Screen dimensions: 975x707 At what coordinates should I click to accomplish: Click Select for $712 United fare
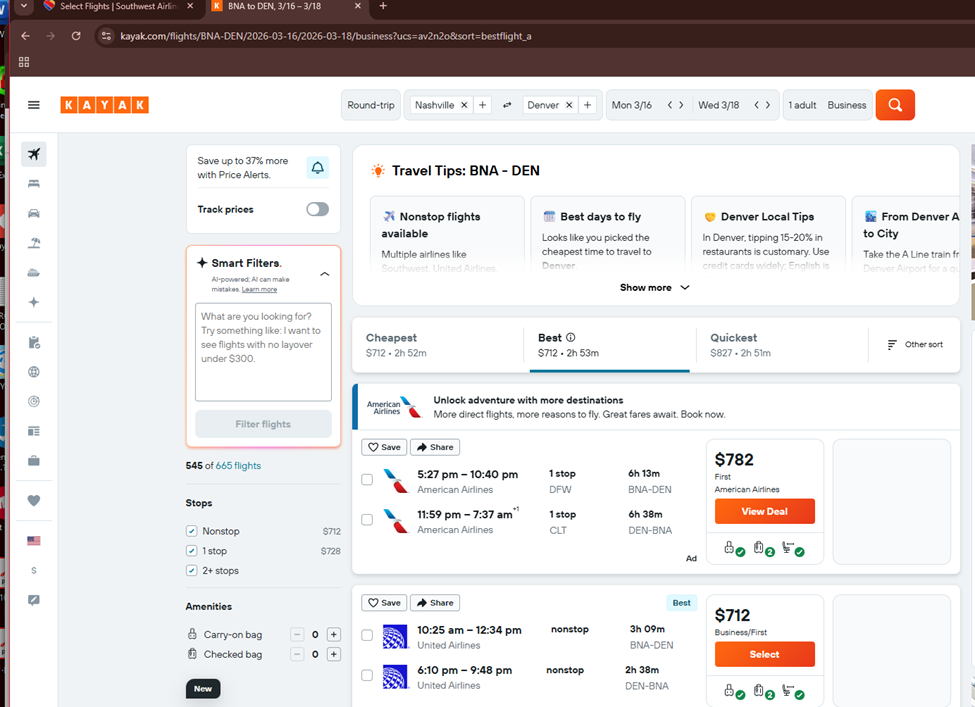point(764,654)
